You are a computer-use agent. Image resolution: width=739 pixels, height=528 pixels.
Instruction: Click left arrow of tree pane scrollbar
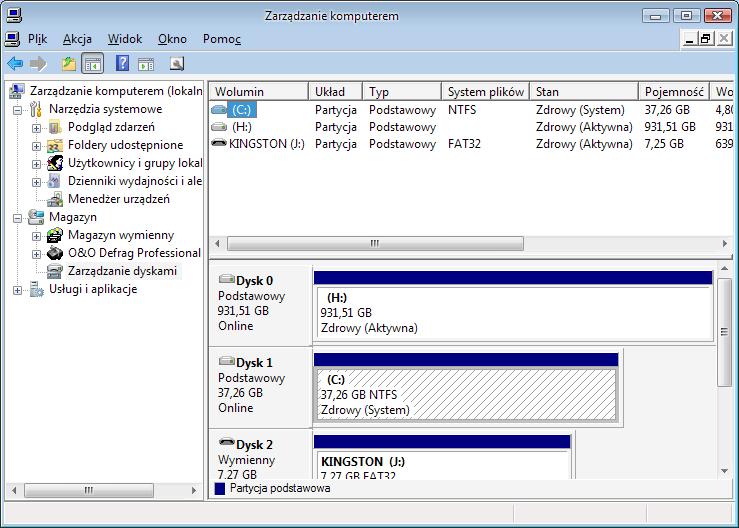14,490
